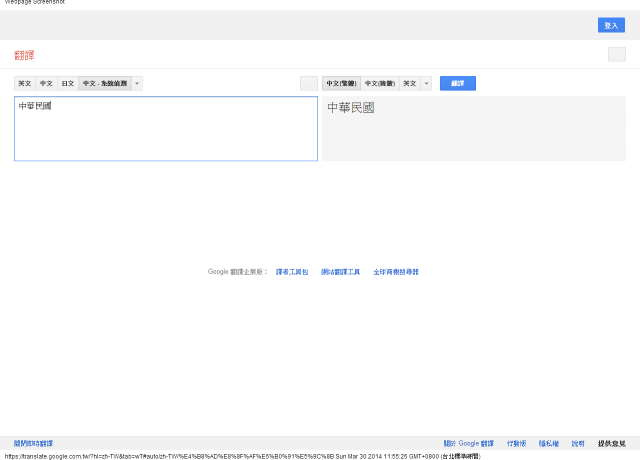
Task: Expand the source language dropdown arrow
Action: point(137,83)
